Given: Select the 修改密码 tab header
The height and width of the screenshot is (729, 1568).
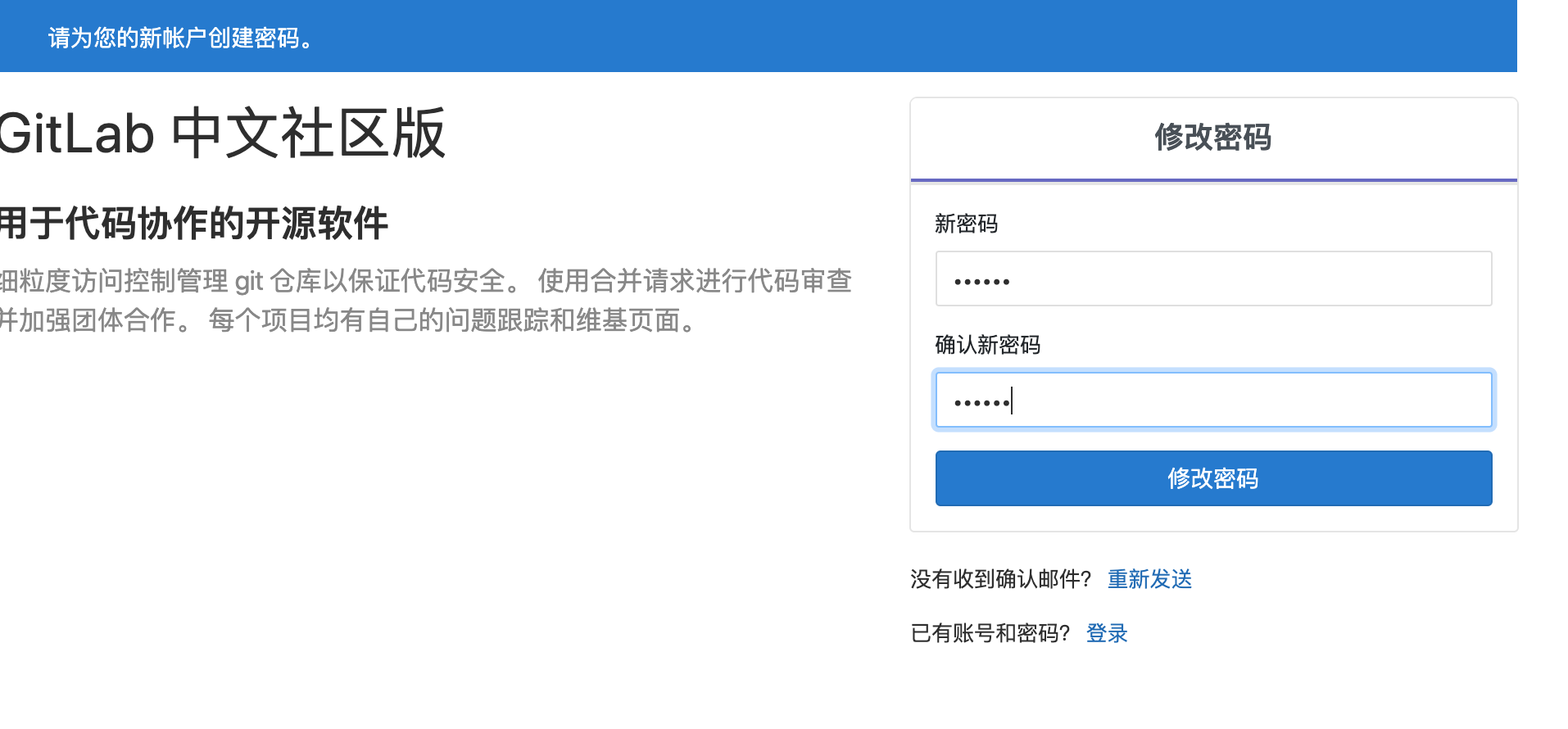Looking at the screenshot, I should coord(1213,138).
